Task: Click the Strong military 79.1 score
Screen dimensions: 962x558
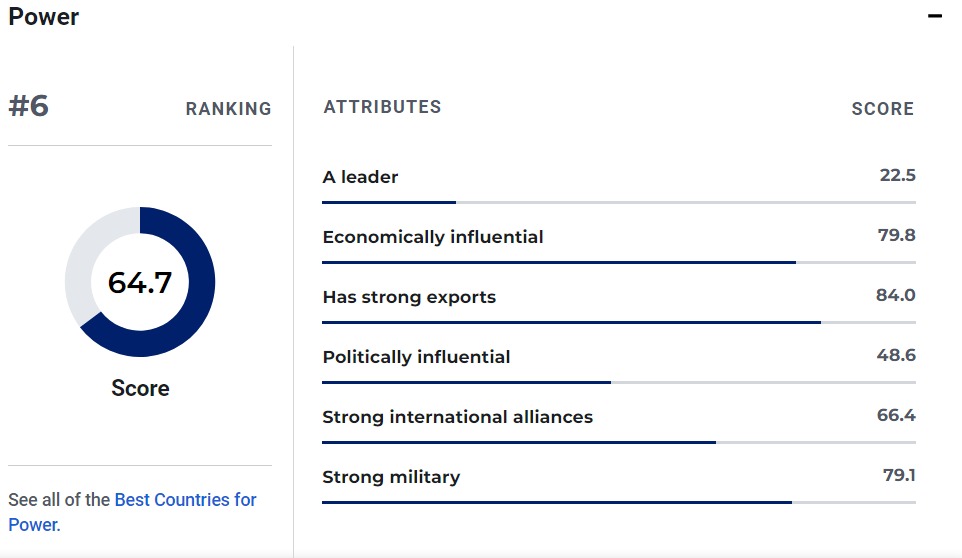Action: click(899, 475)
